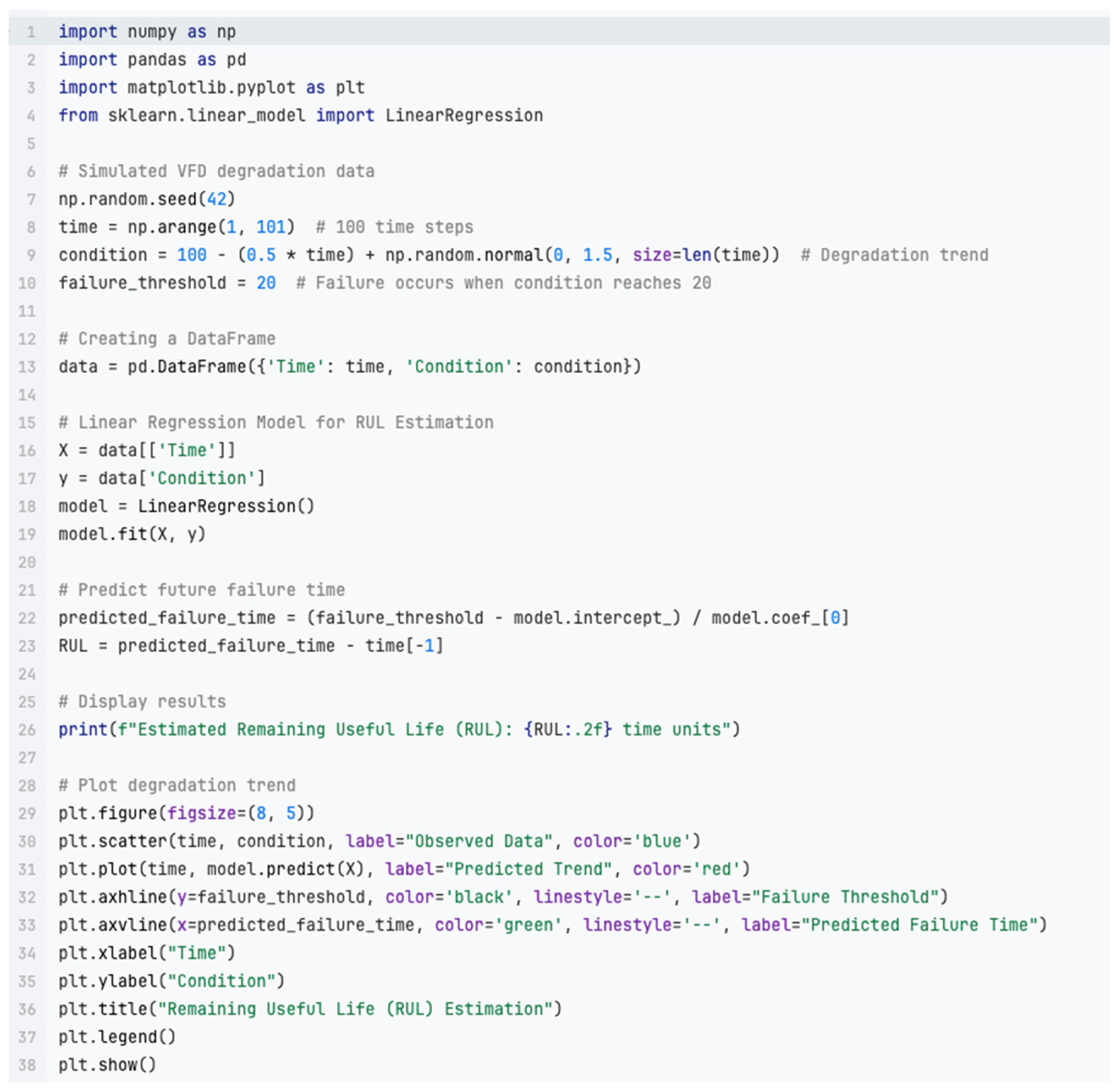Click the "Observed Data" label string
Viewport: 1118px width, 1092px height.
pos(478,841)
